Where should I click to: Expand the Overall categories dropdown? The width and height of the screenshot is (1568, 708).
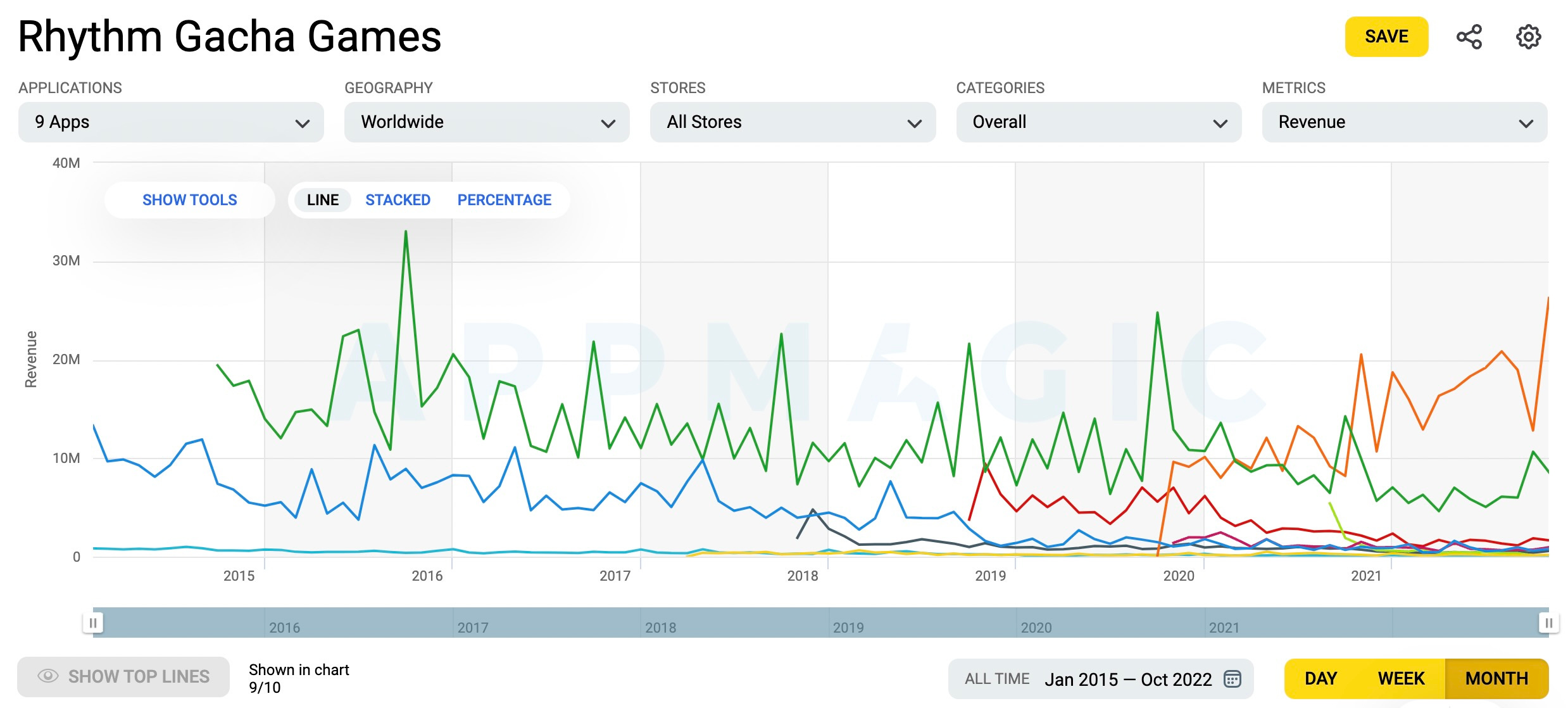pyautogui.click(x=1098, y=122)
